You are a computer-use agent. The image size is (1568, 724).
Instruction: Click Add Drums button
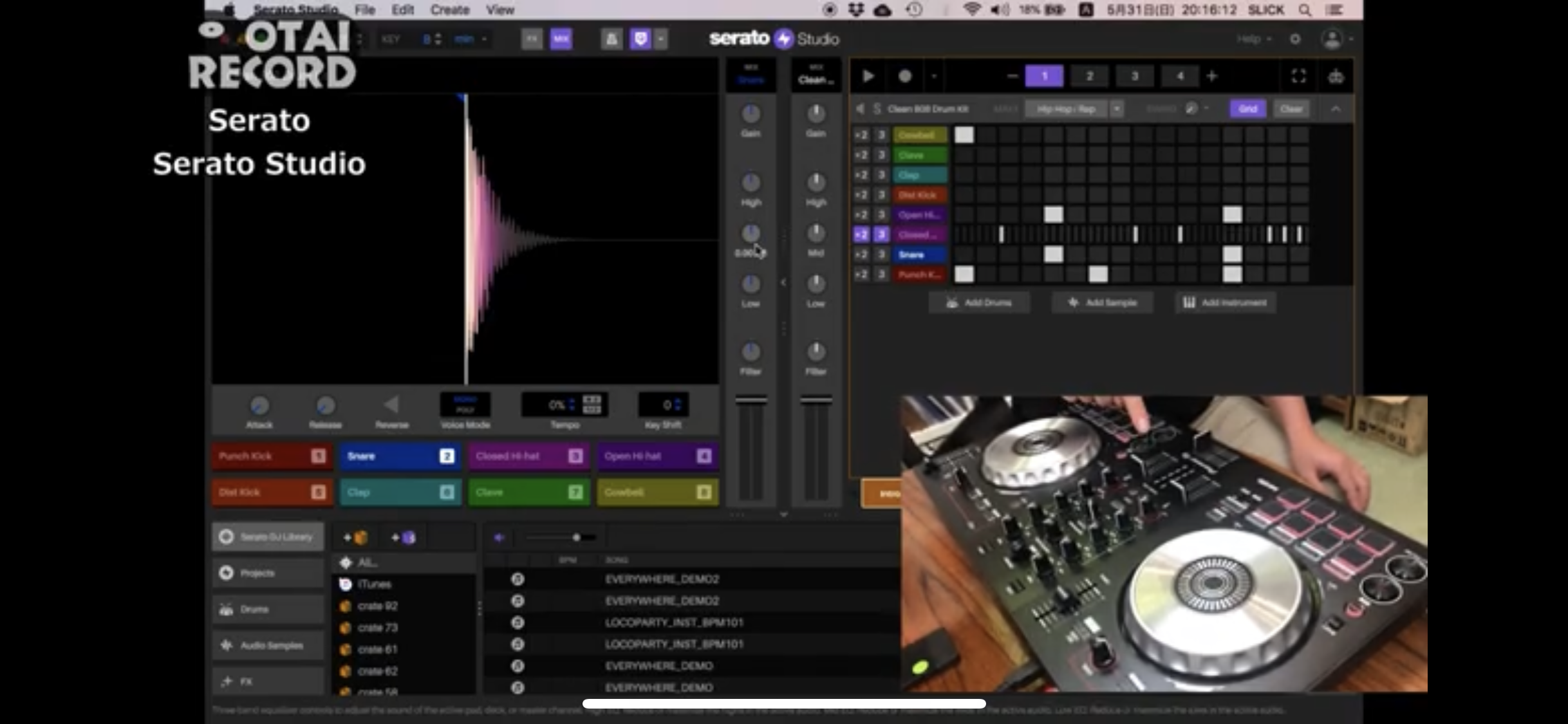tap(979, 302)
